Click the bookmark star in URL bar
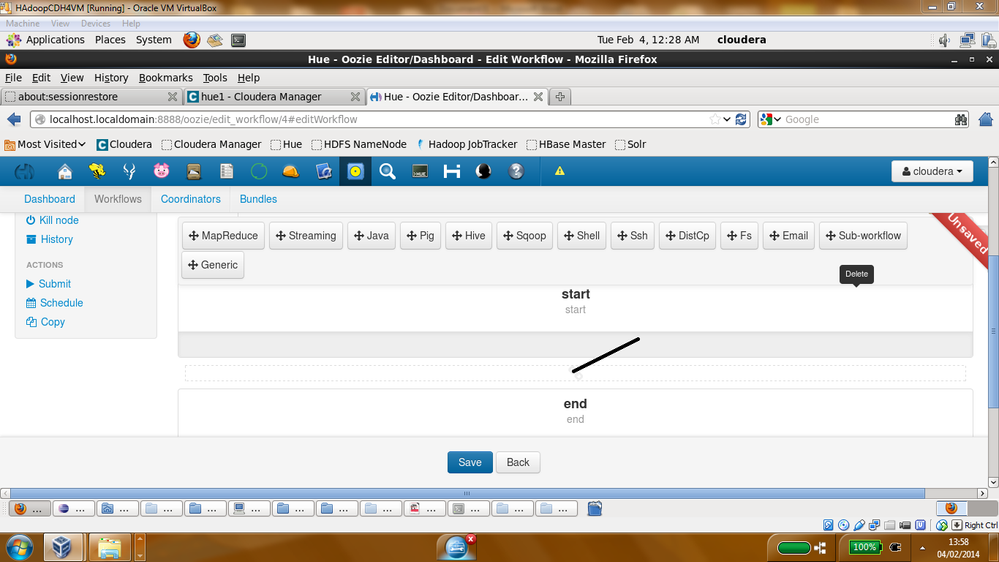Image resolution: width=999 pixels, height=562 pixels. tap(715, 119)
